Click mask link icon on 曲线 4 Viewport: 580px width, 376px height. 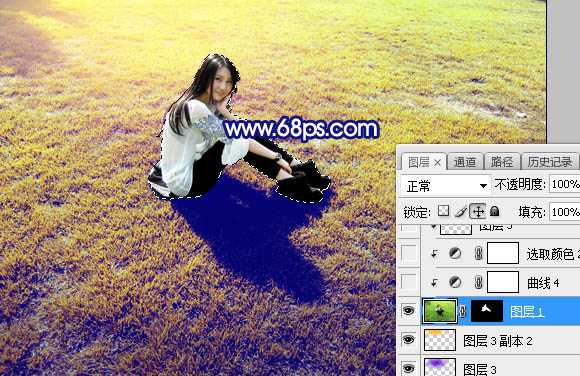(x=478, y=282)
